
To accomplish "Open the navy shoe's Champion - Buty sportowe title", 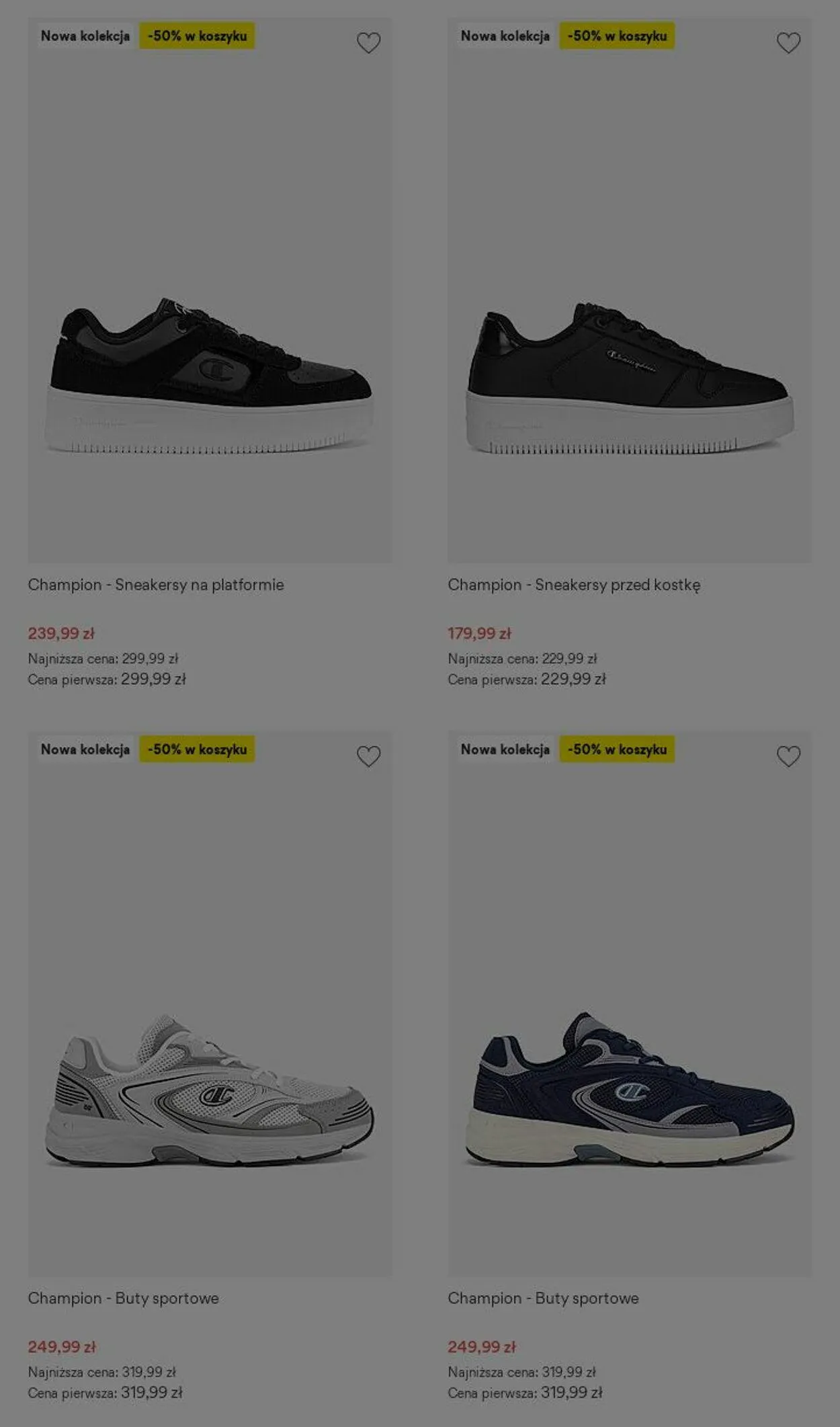I will (x=544, y=1298).
